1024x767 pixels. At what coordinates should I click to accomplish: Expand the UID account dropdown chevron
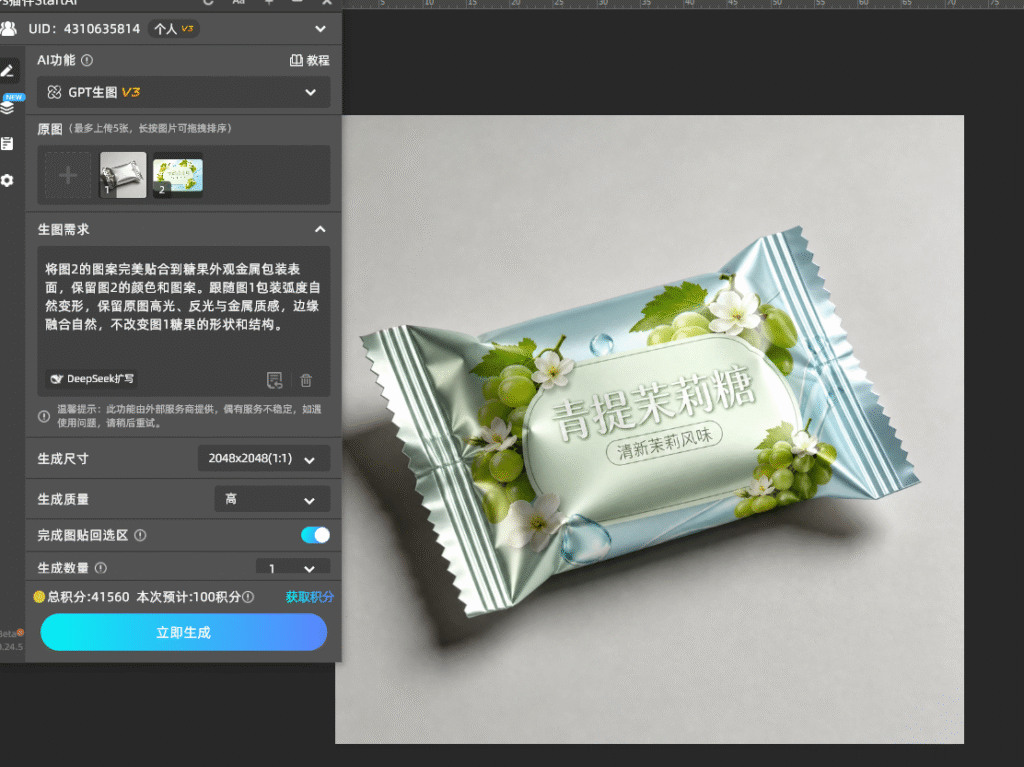click(320, 29)
